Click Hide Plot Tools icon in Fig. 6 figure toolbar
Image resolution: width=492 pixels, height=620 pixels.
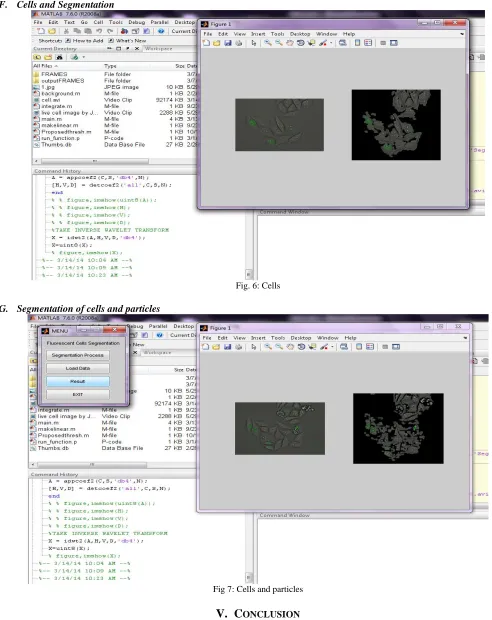383,43
